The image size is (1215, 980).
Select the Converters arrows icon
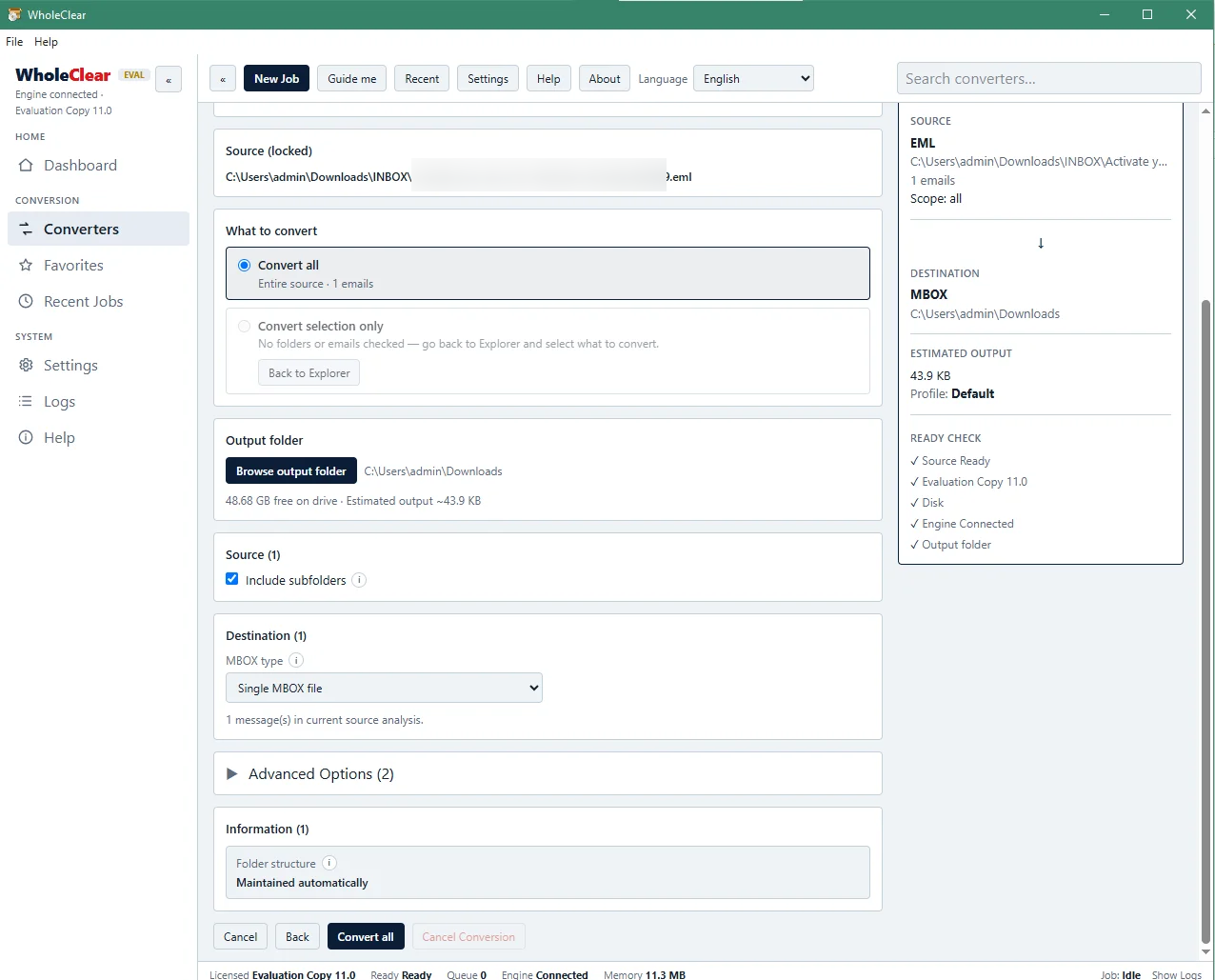click(x=26, y=230)
